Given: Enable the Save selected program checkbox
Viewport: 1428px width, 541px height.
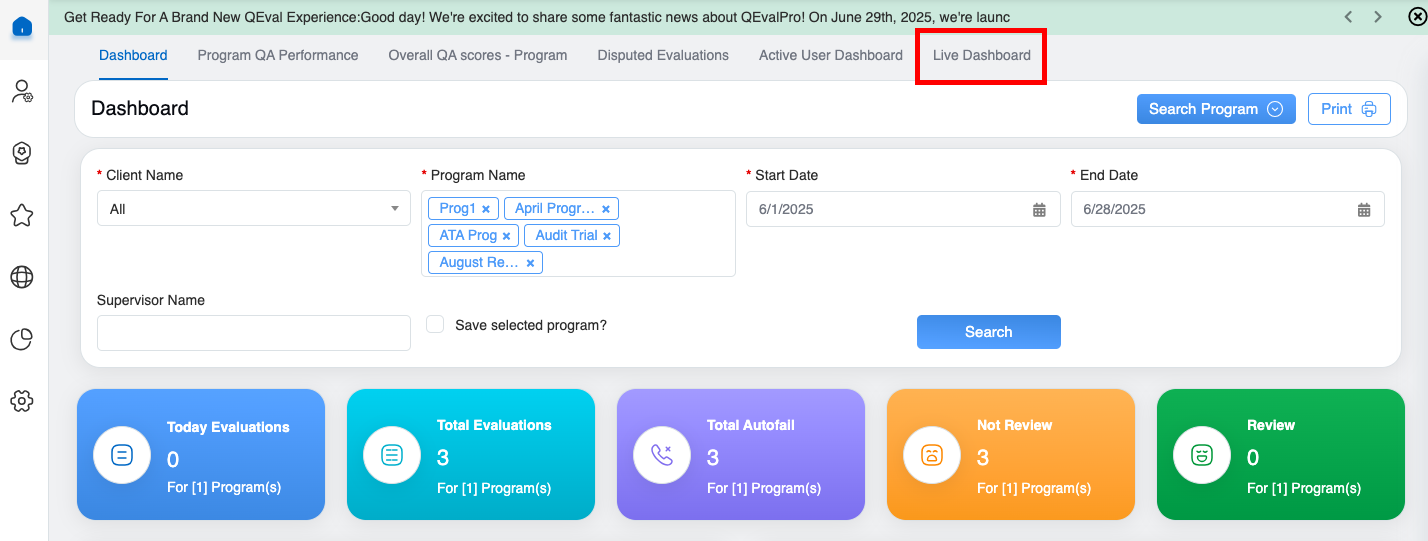Looking at the screenshot, I should 435,324.
